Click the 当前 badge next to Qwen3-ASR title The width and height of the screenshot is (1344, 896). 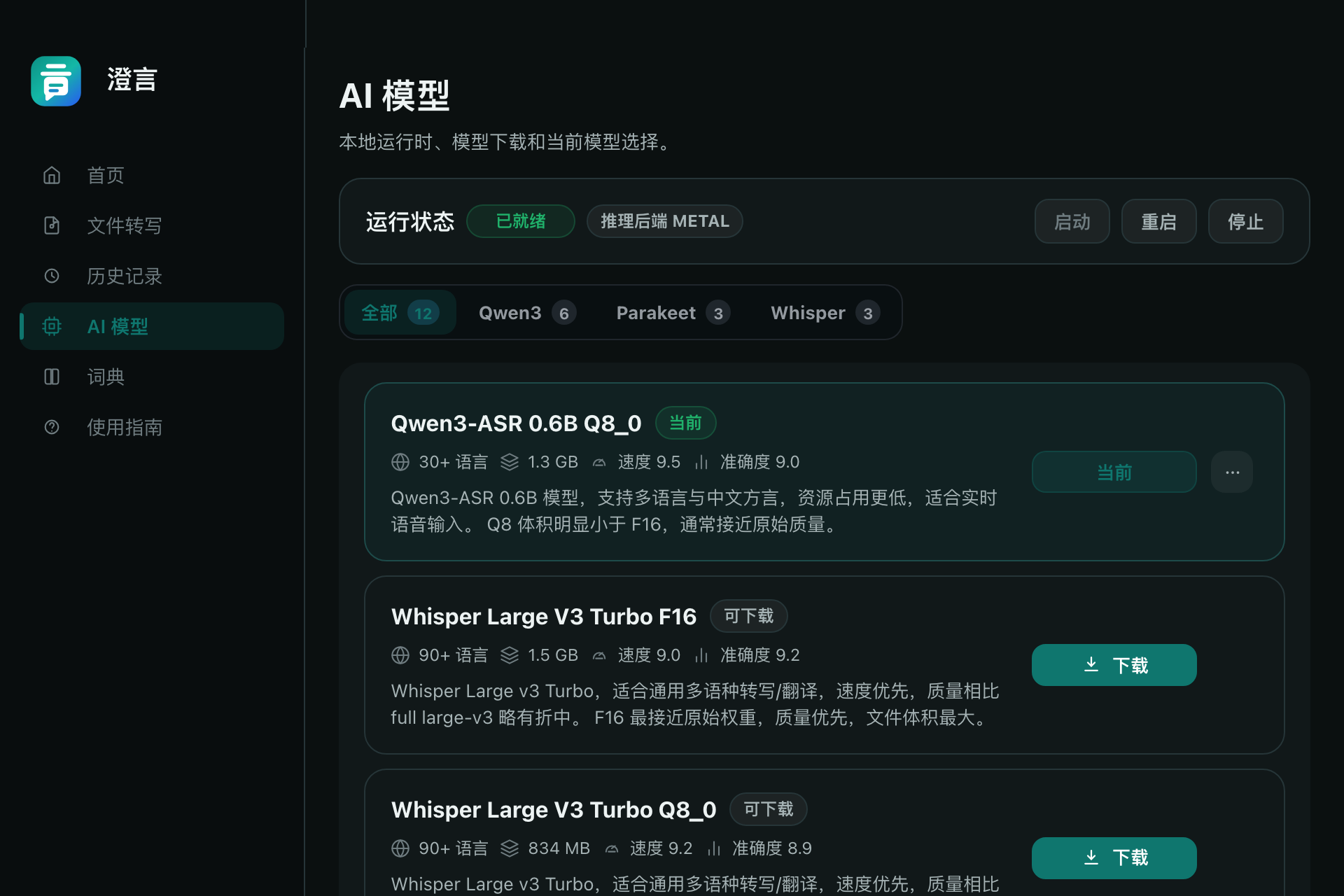coord(686,423)
